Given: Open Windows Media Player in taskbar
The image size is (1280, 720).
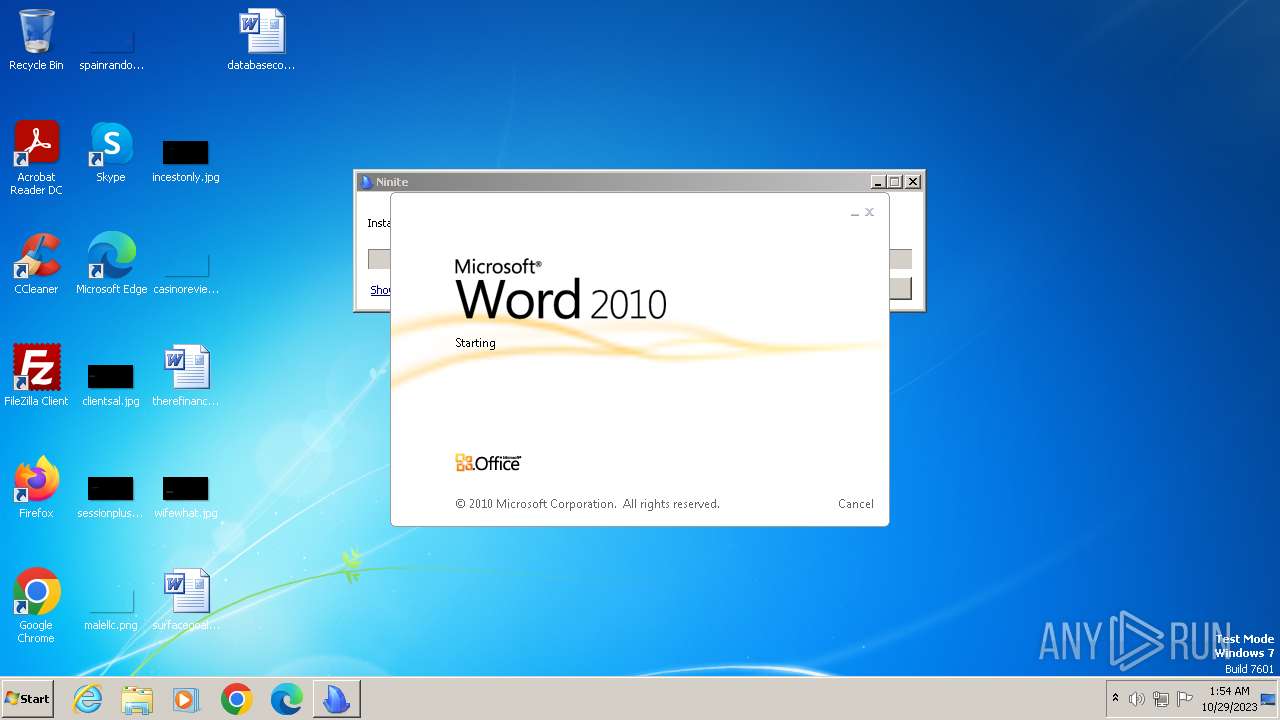Looking at the screenshot, I should coord(186,699).
